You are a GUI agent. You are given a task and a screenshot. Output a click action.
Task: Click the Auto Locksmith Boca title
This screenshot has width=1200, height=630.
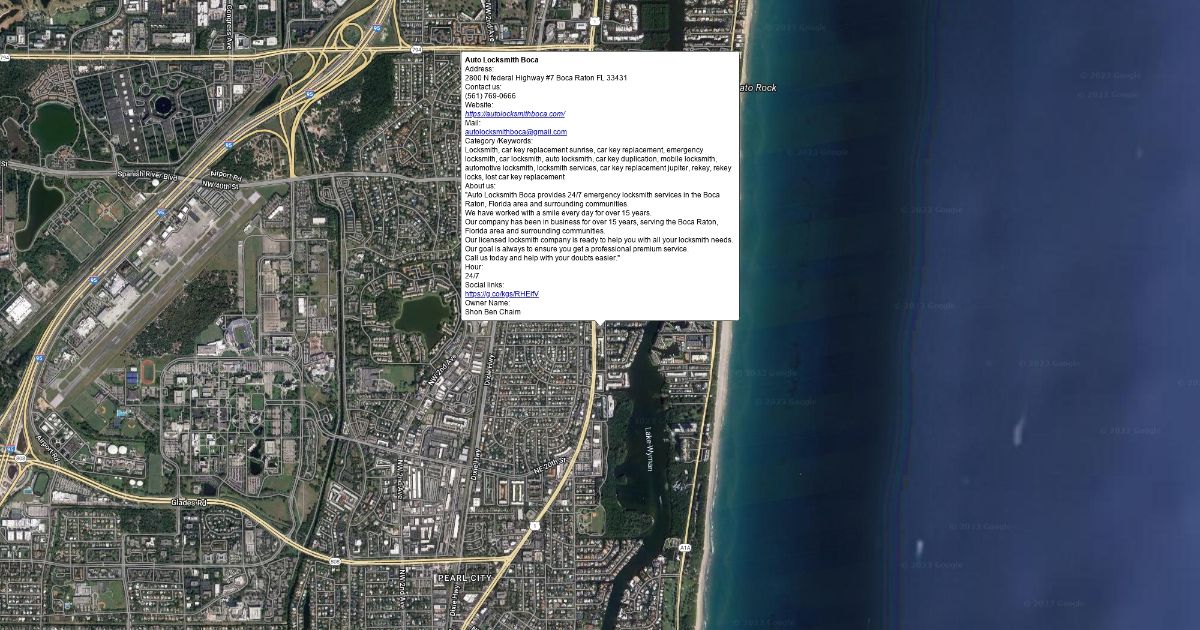(x=502, y=60)
